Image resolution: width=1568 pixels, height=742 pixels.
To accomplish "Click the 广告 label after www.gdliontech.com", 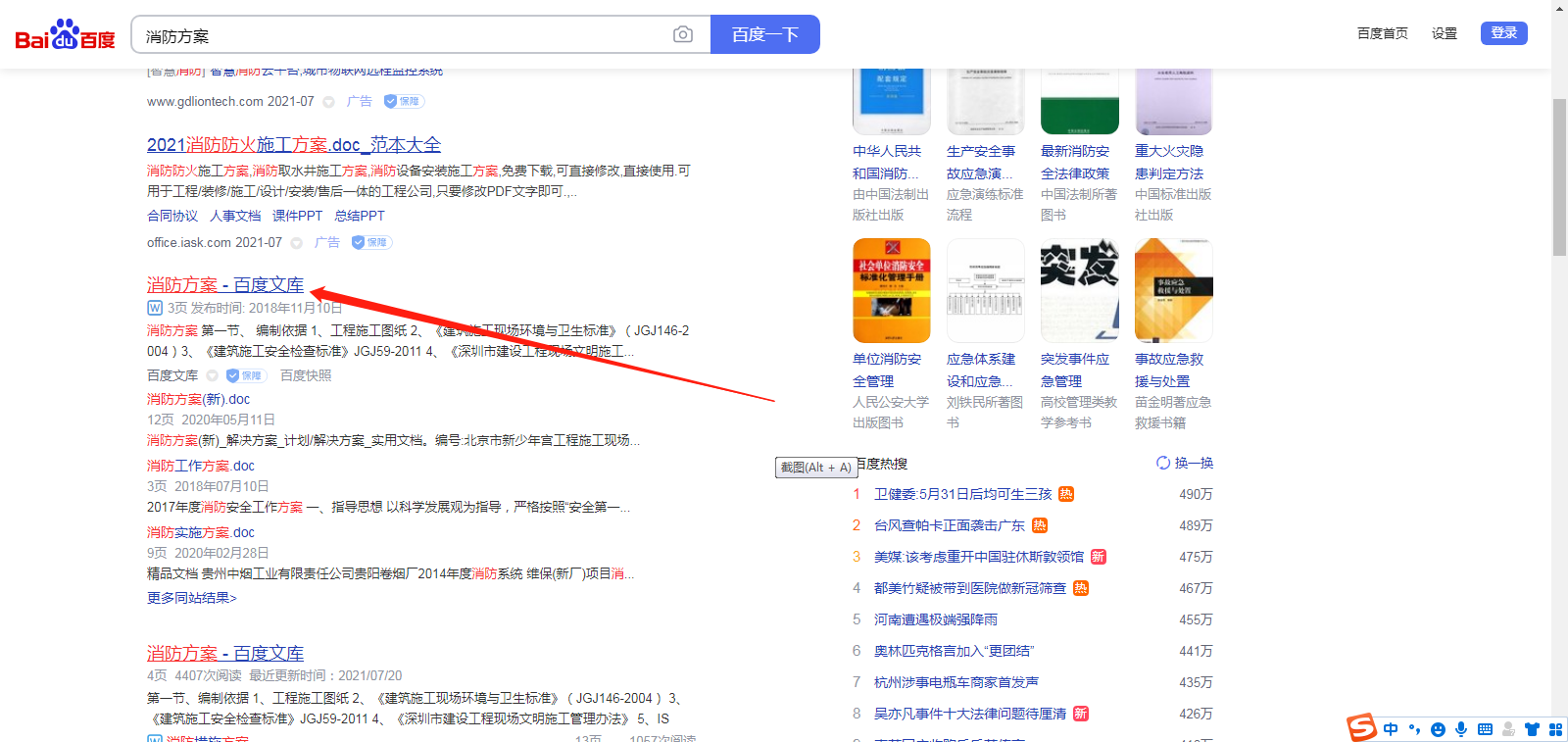I will point(360,101).
